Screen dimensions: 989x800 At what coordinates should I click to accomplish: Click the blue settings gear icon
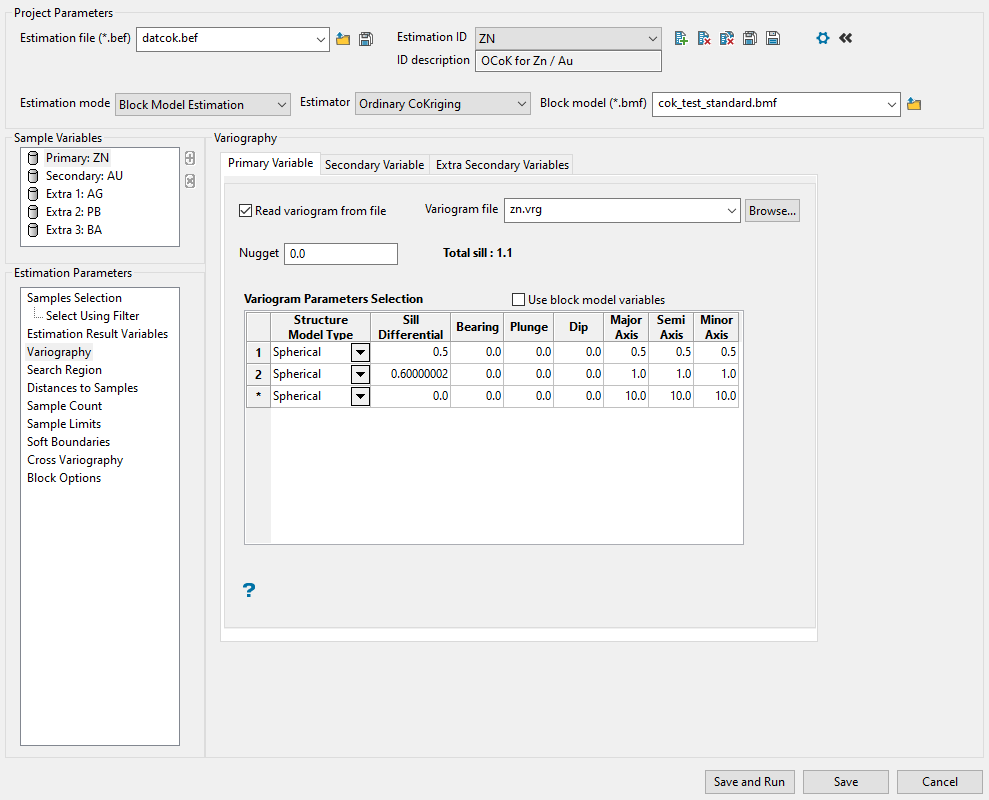(x=823, y=38)
